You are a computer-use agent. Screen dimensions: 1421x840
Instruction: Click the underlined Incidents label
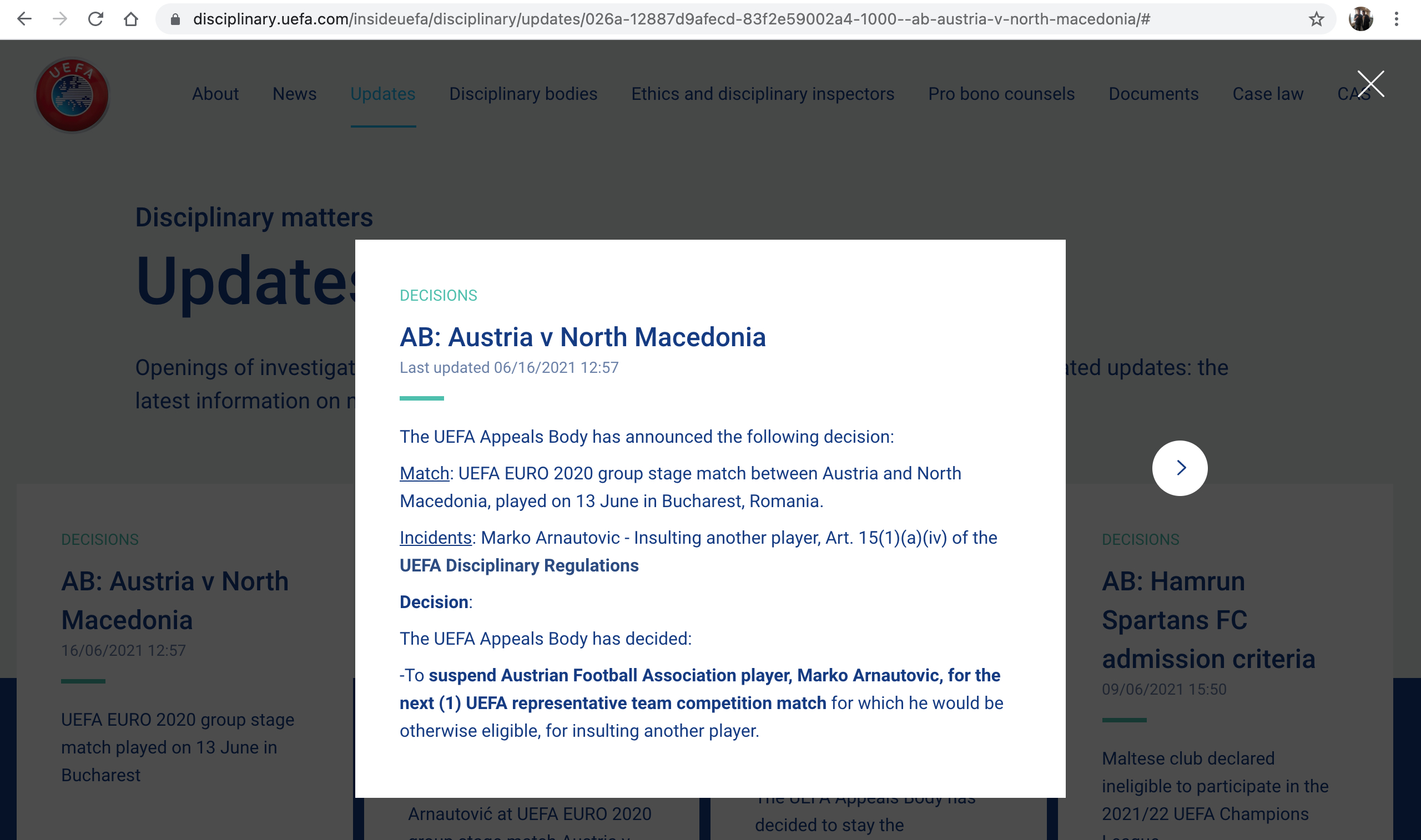[x=435, y=538]
